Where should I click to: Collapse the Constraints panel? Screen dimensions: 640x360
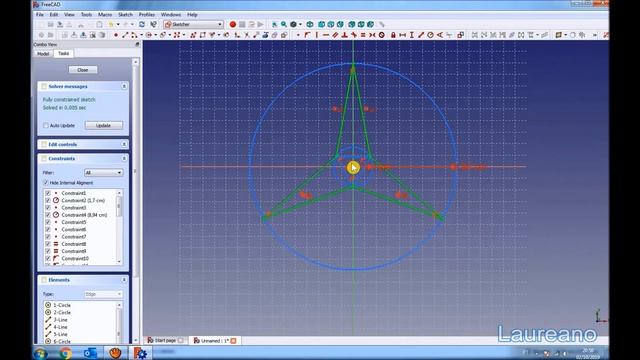tap(124, 158)
